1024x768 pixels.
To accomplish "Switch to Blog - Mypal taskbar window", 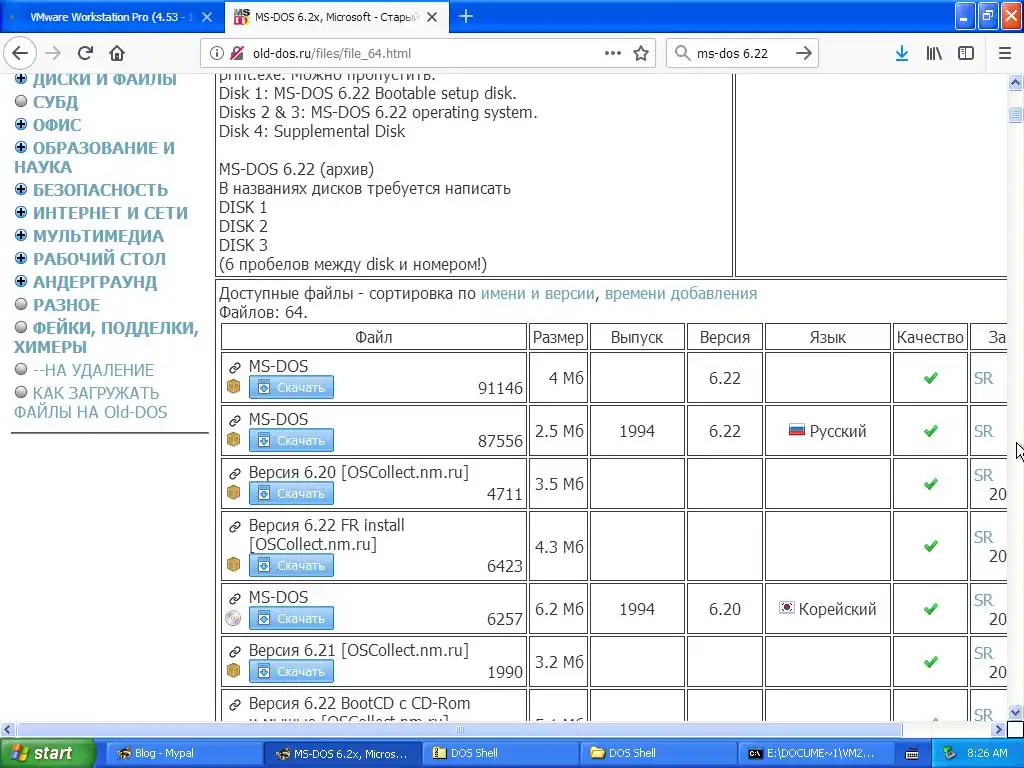I will (x=183, y=753).
